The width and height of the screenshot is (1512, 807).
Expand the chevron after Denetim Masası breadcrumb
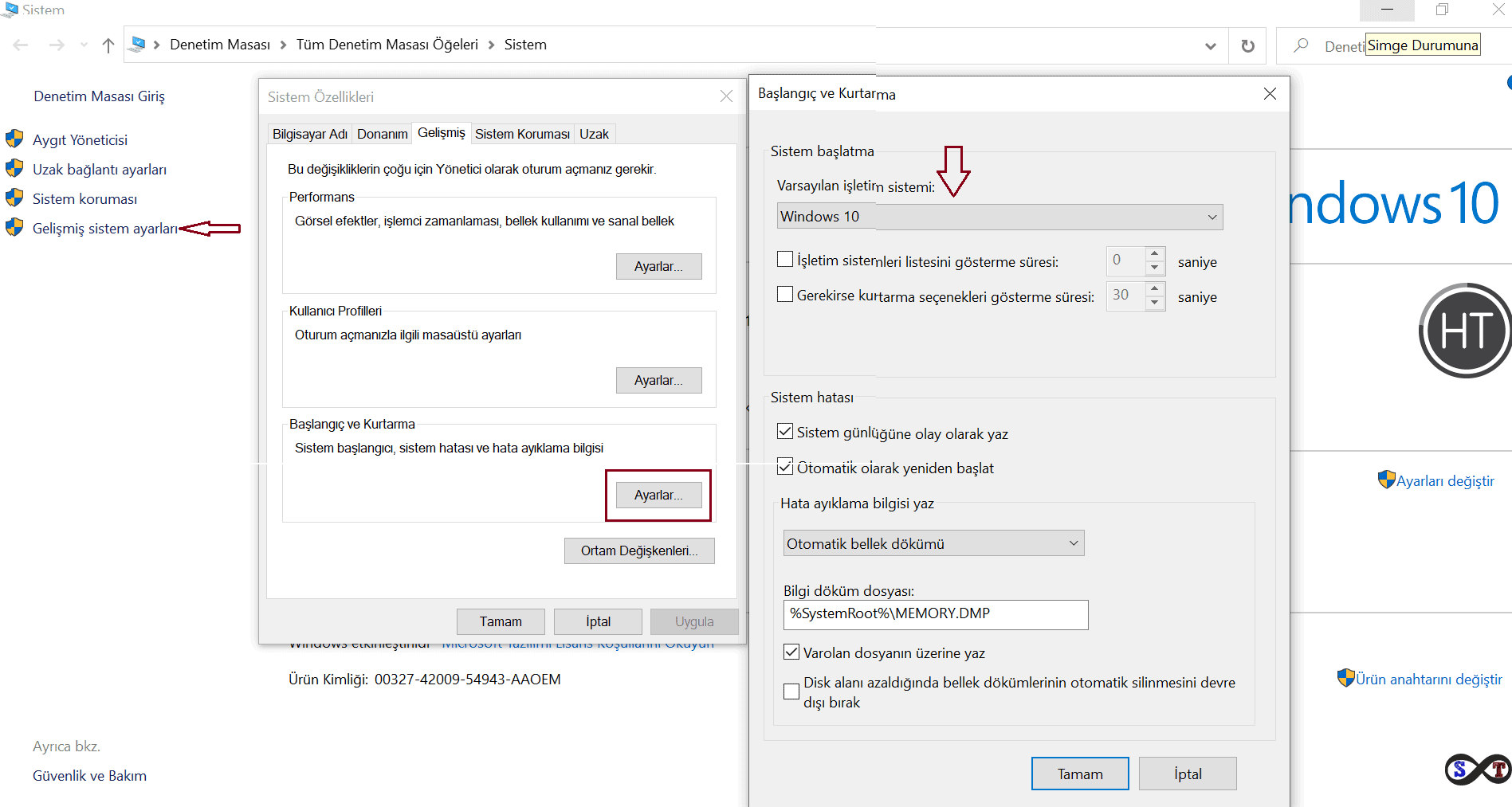(x=284, y=45)
